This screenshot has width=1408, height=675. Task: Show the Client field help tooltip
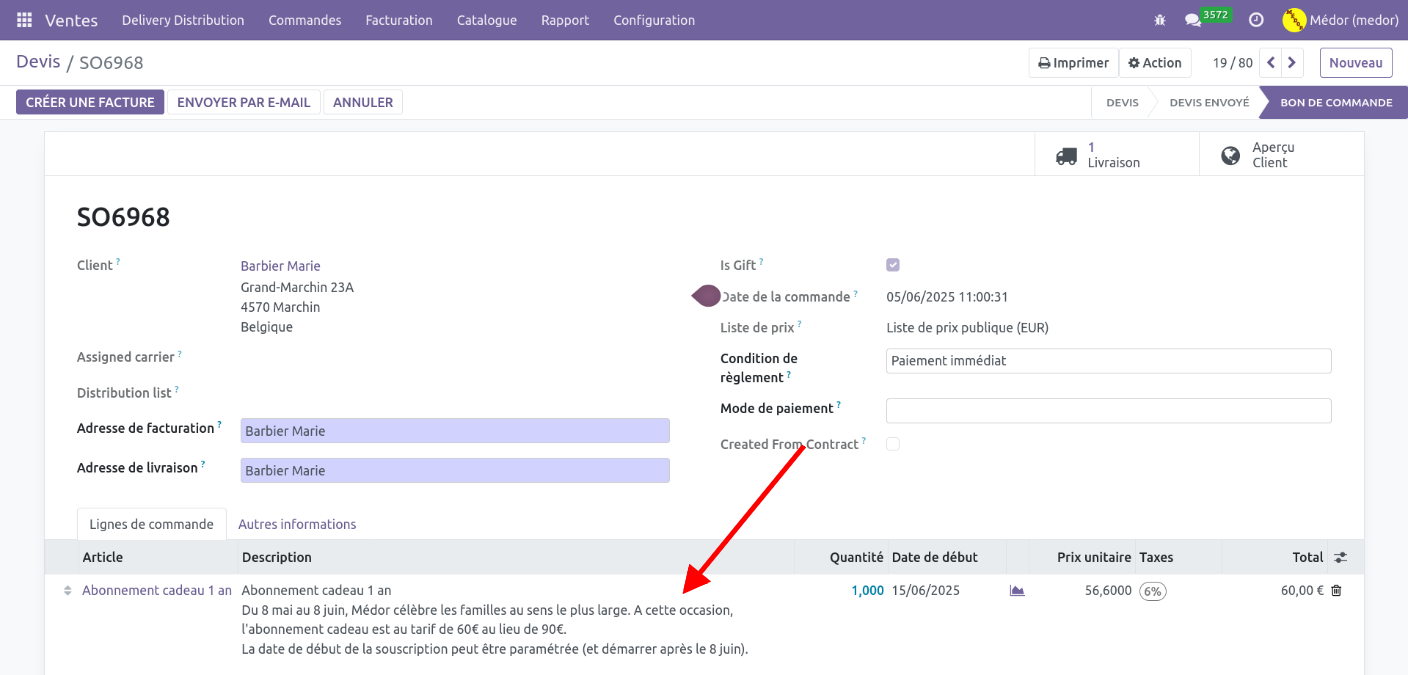118,262
